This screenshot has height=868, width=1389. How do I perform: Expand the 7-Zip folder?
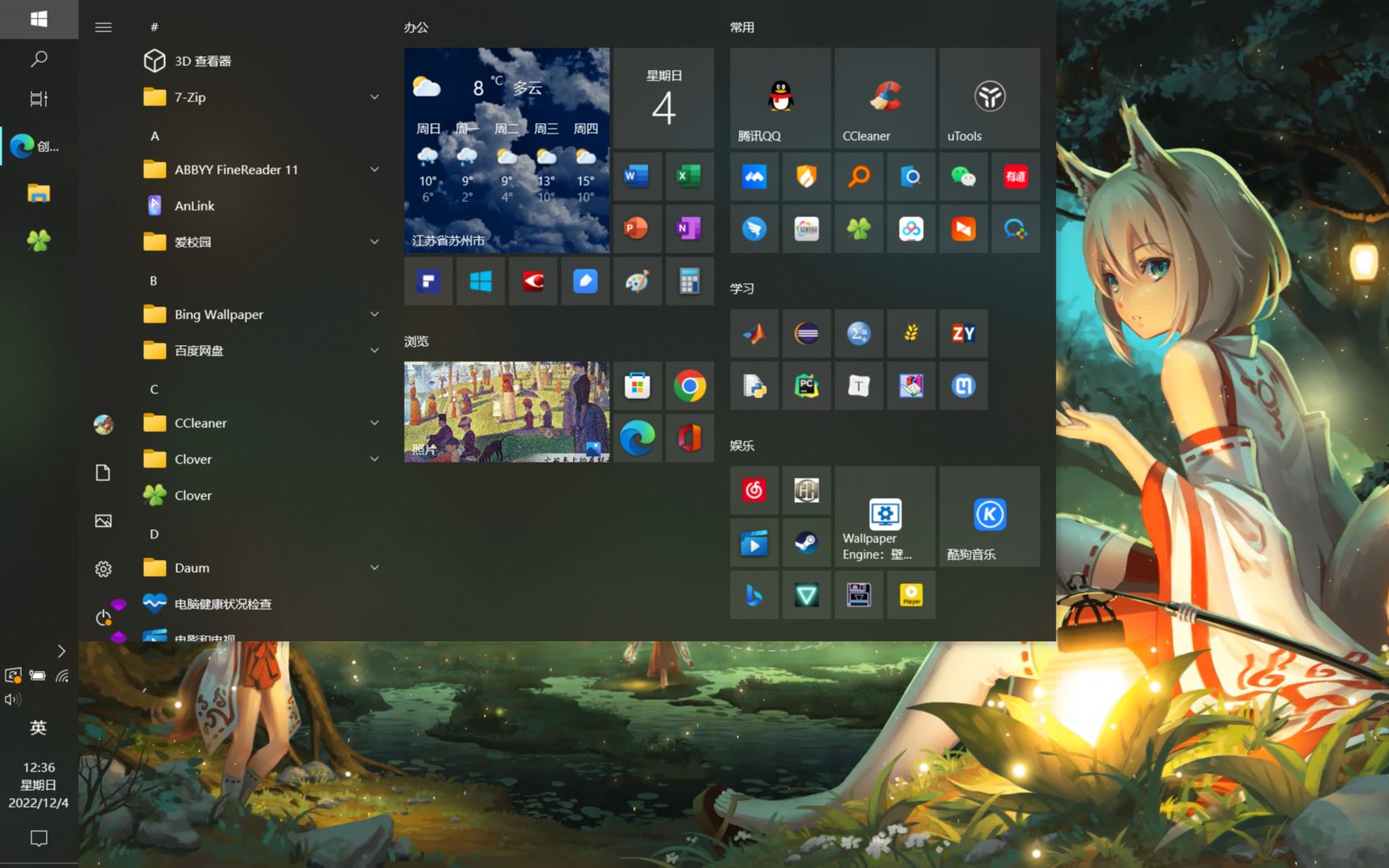[x=262, y=97]
